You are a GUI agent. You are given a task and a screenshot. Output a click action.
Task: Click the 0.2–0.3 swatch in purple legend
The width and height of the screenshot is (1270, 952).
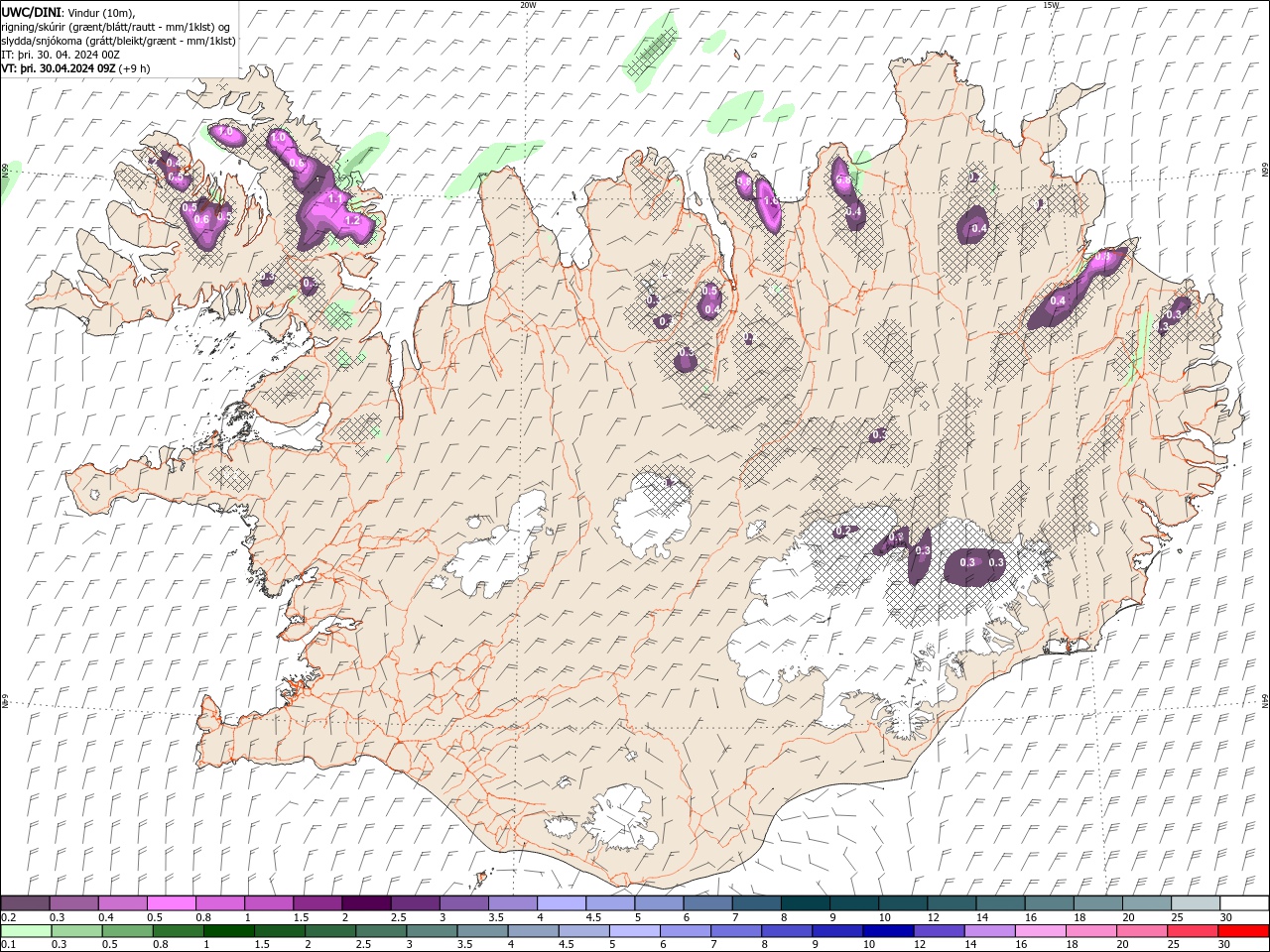tap(25, 903)
